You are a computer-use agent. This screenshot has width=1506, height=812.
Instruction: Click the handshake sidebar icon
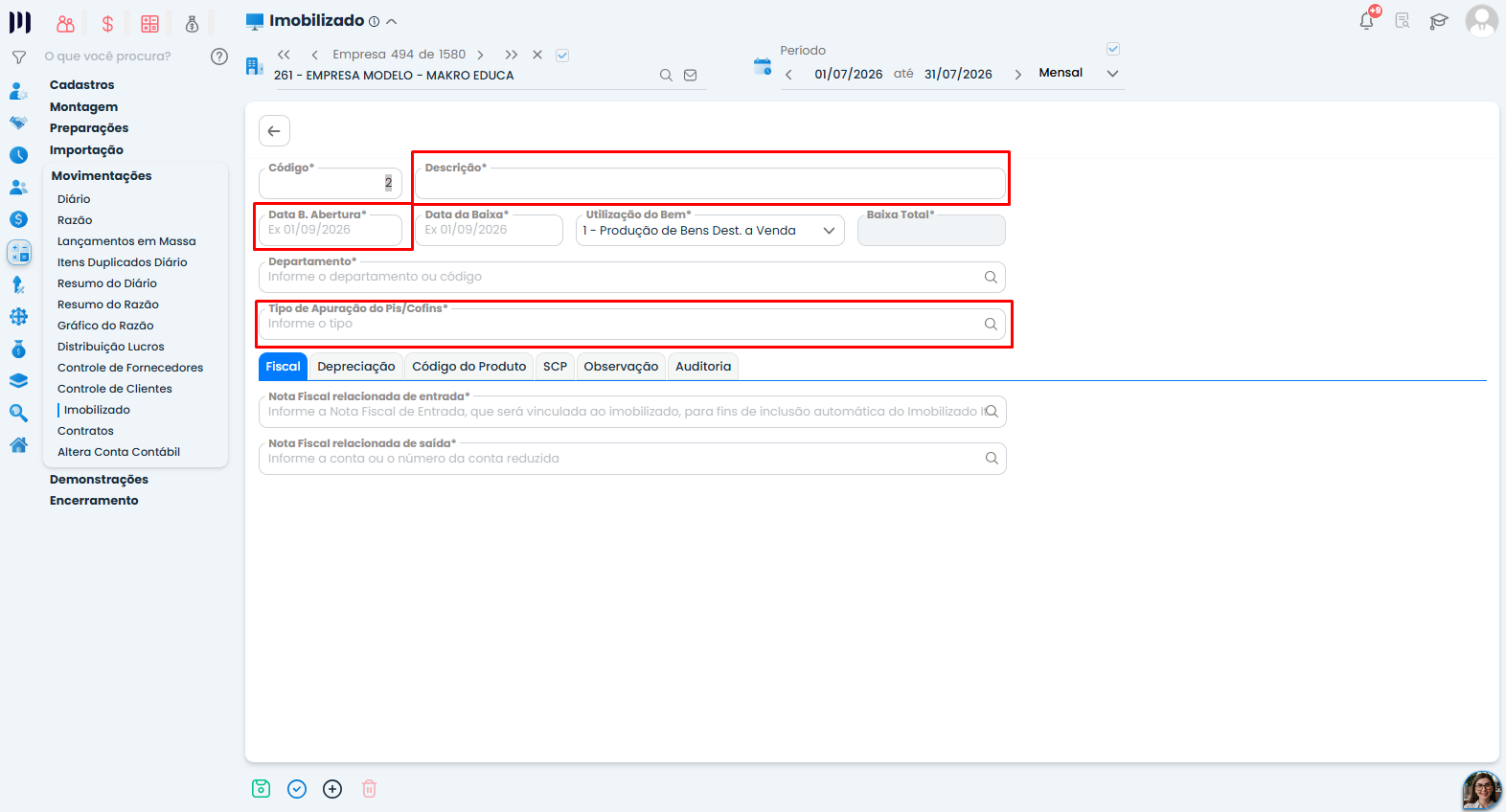(18, 123)
